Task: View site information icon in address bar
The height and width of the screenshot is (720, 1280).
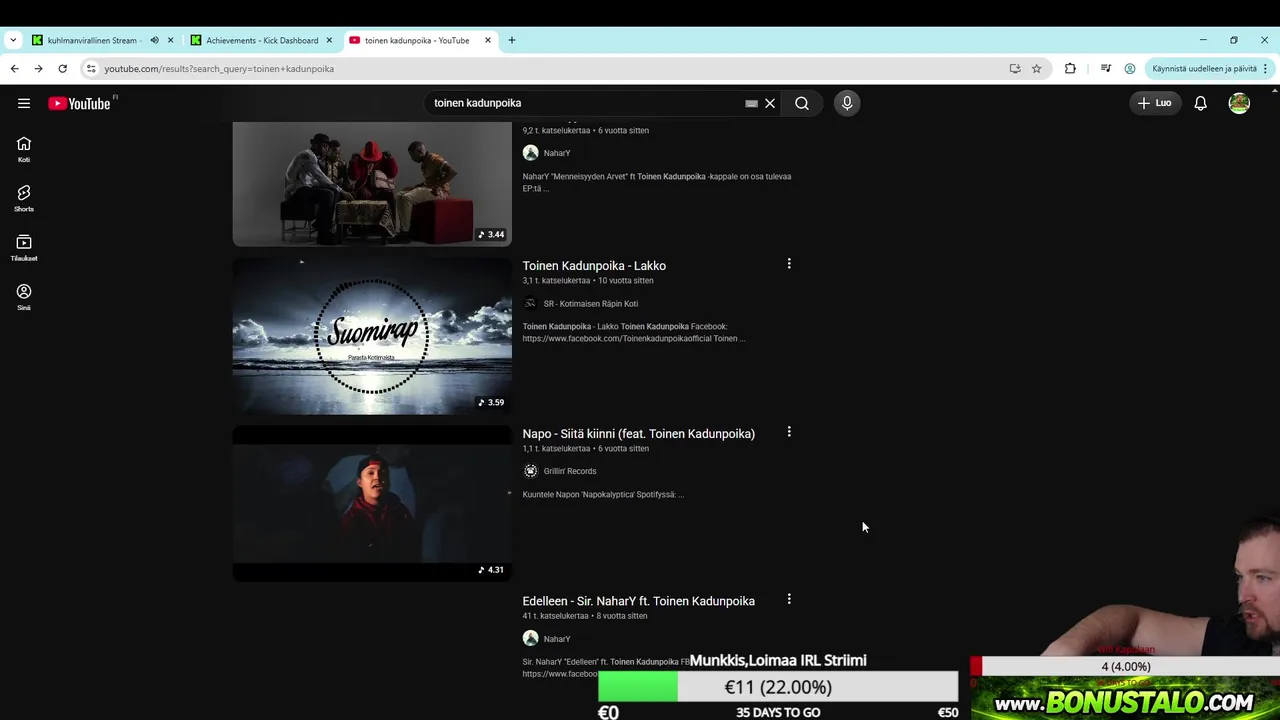Action: [x=91, y=69]
